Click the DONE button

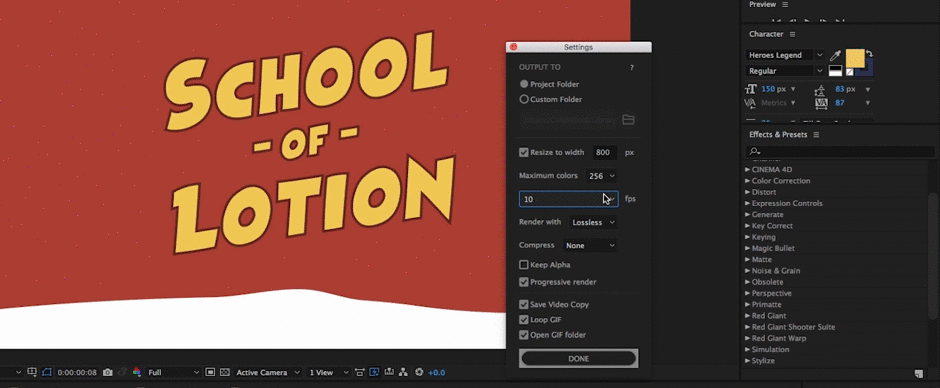(579, 359)
